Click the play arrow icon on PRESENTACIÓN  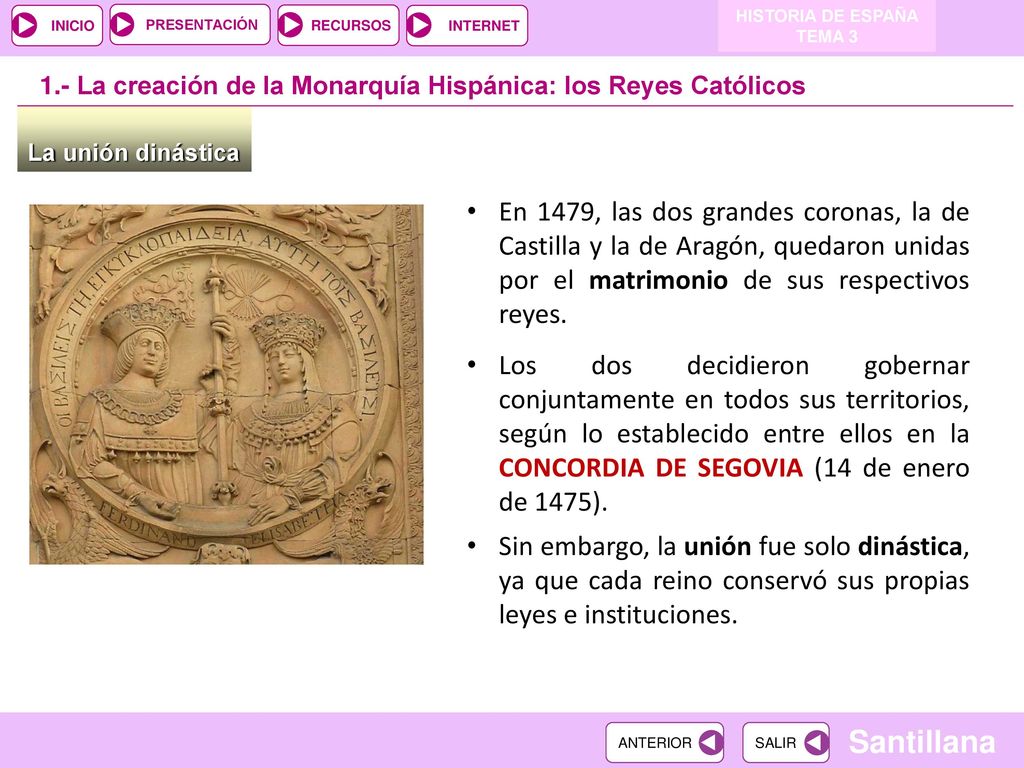click(x=122, y=25)
